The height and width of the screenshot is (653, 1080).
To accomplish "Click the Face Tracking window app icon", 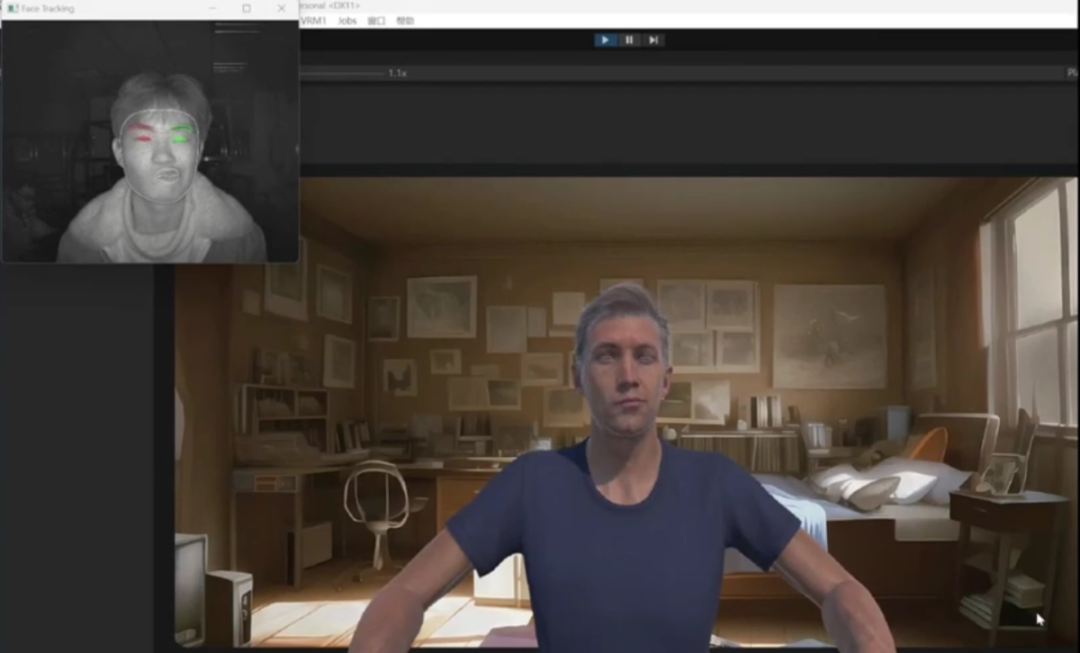I will pos(13,8).
